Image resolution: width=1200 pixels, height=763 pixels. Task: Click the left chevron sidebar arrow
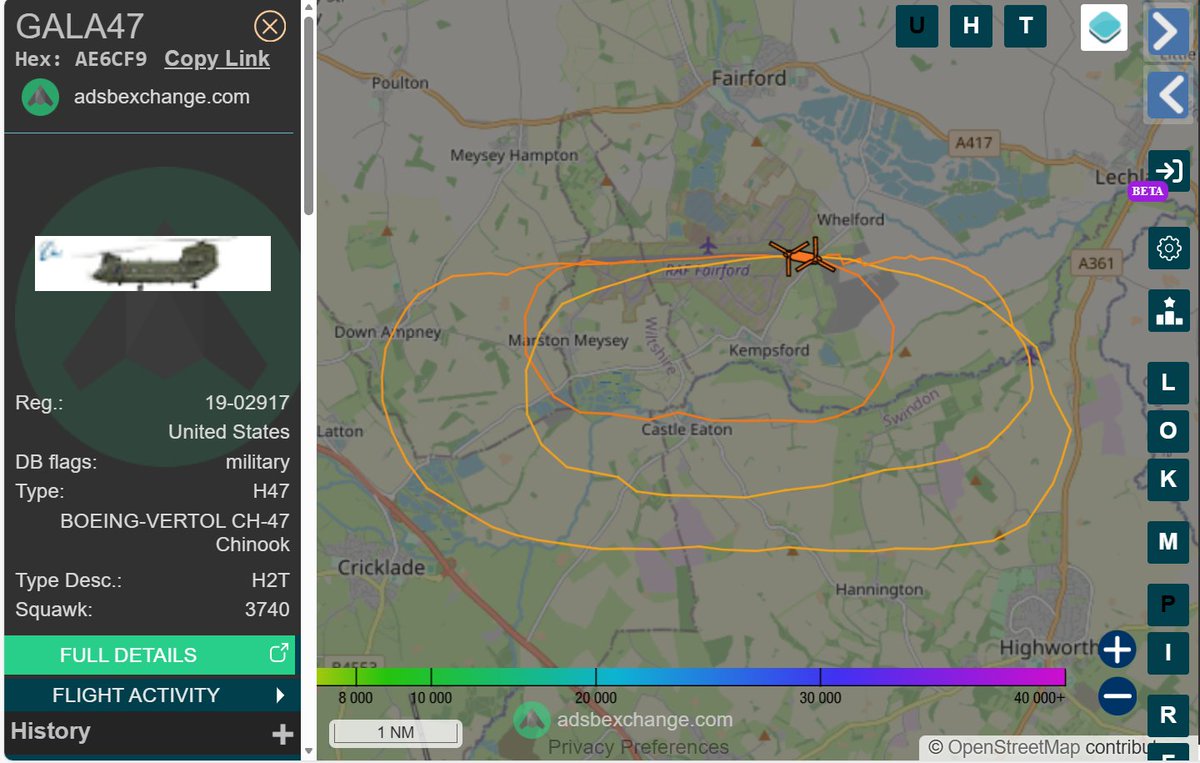click(x=1168, y=95)
